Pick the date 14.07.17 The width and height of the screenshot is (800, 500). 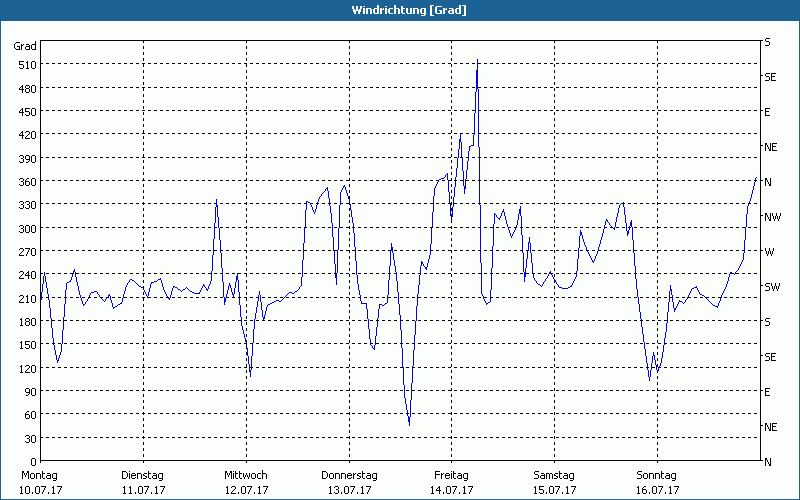[x=452, y=490]
